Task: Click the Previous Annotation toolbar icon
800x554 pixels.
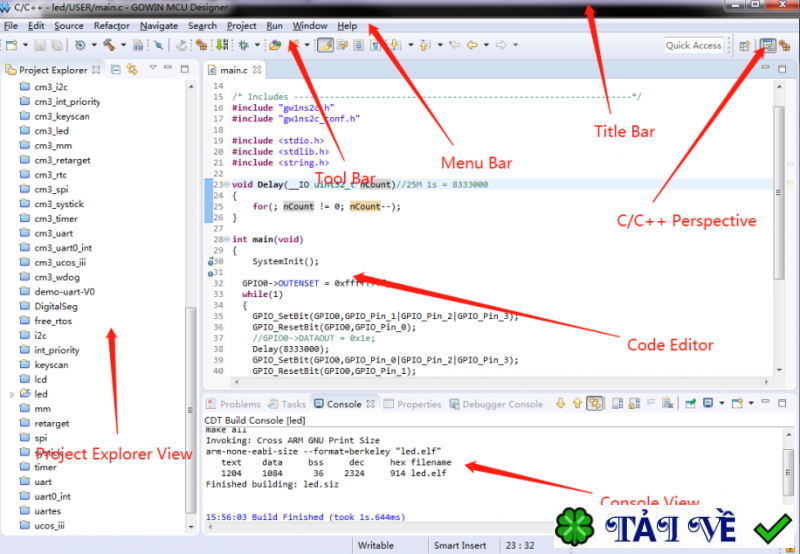Action: (423, 45)
